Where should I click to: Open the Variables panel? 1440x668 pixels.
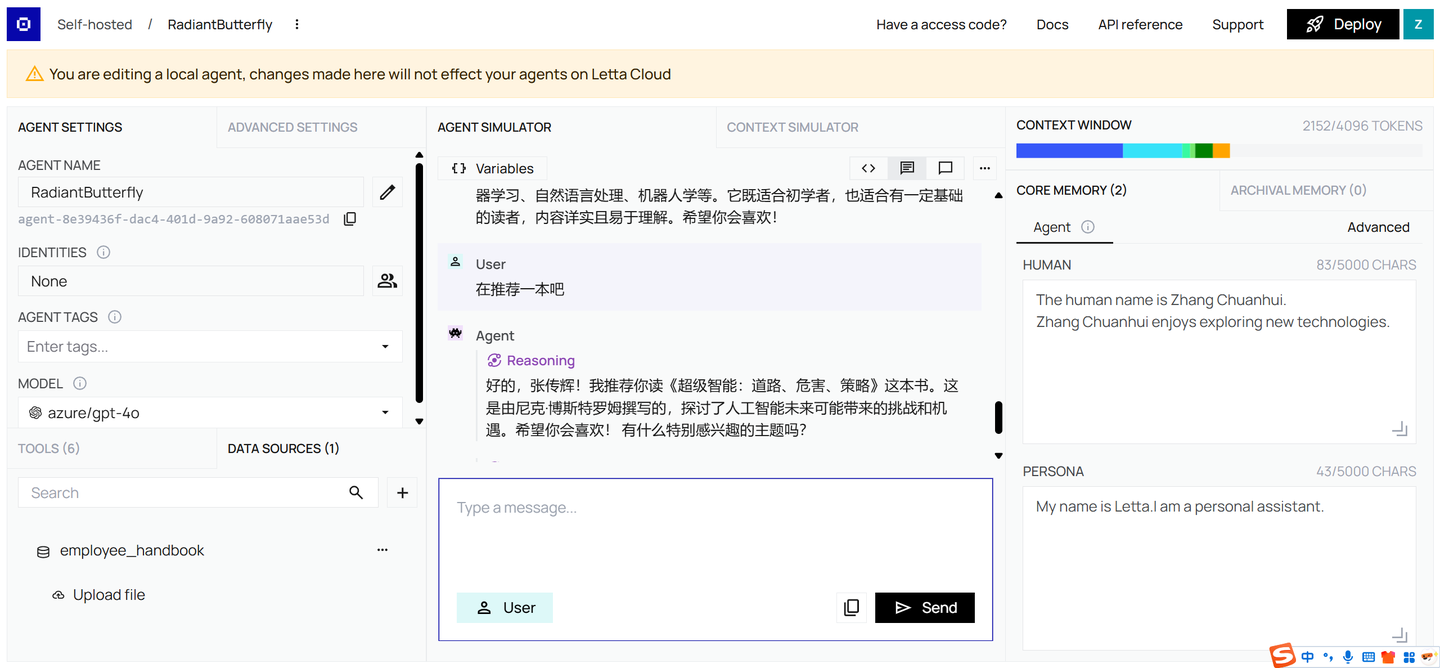(493, 168)
